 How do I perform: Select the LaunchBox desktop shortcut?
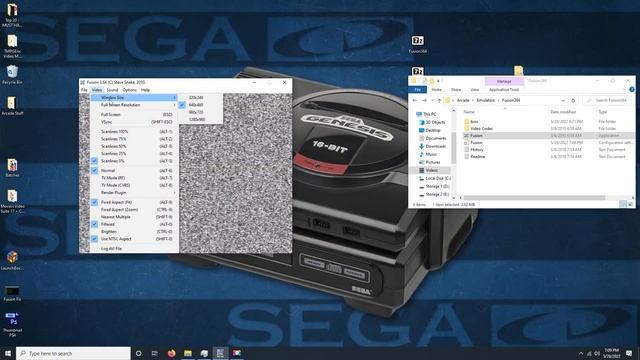[12, 260]
